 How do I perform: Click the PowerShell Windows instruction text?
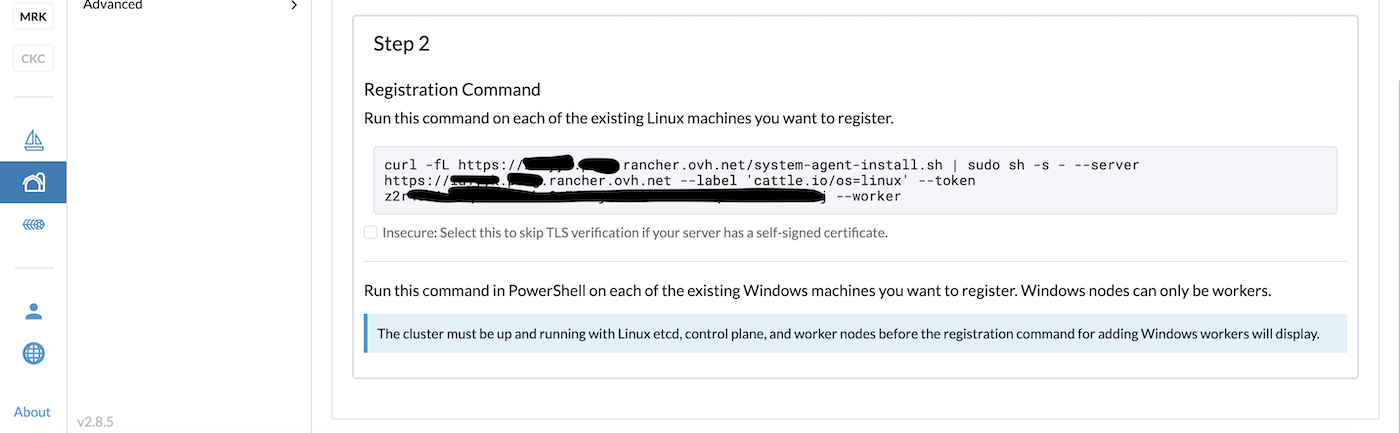tap(817, 291)
